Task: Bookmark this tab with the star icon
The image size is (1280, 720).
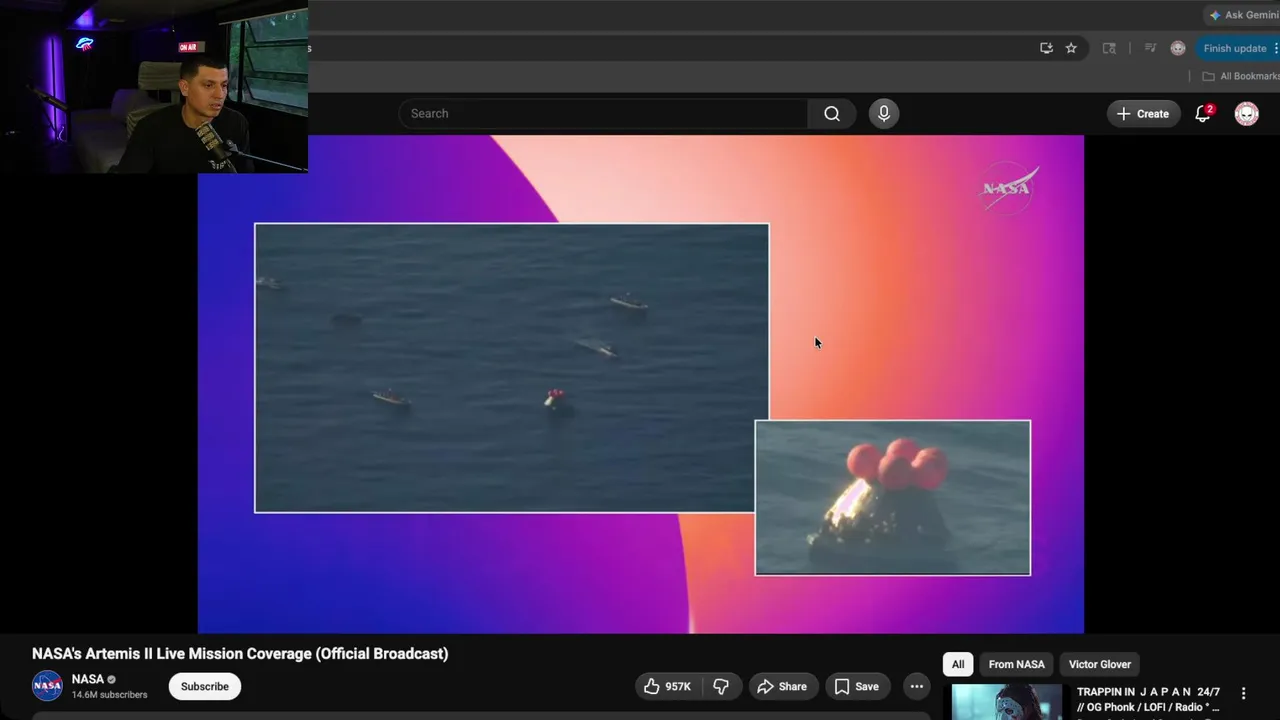Action: point(1071,48)
